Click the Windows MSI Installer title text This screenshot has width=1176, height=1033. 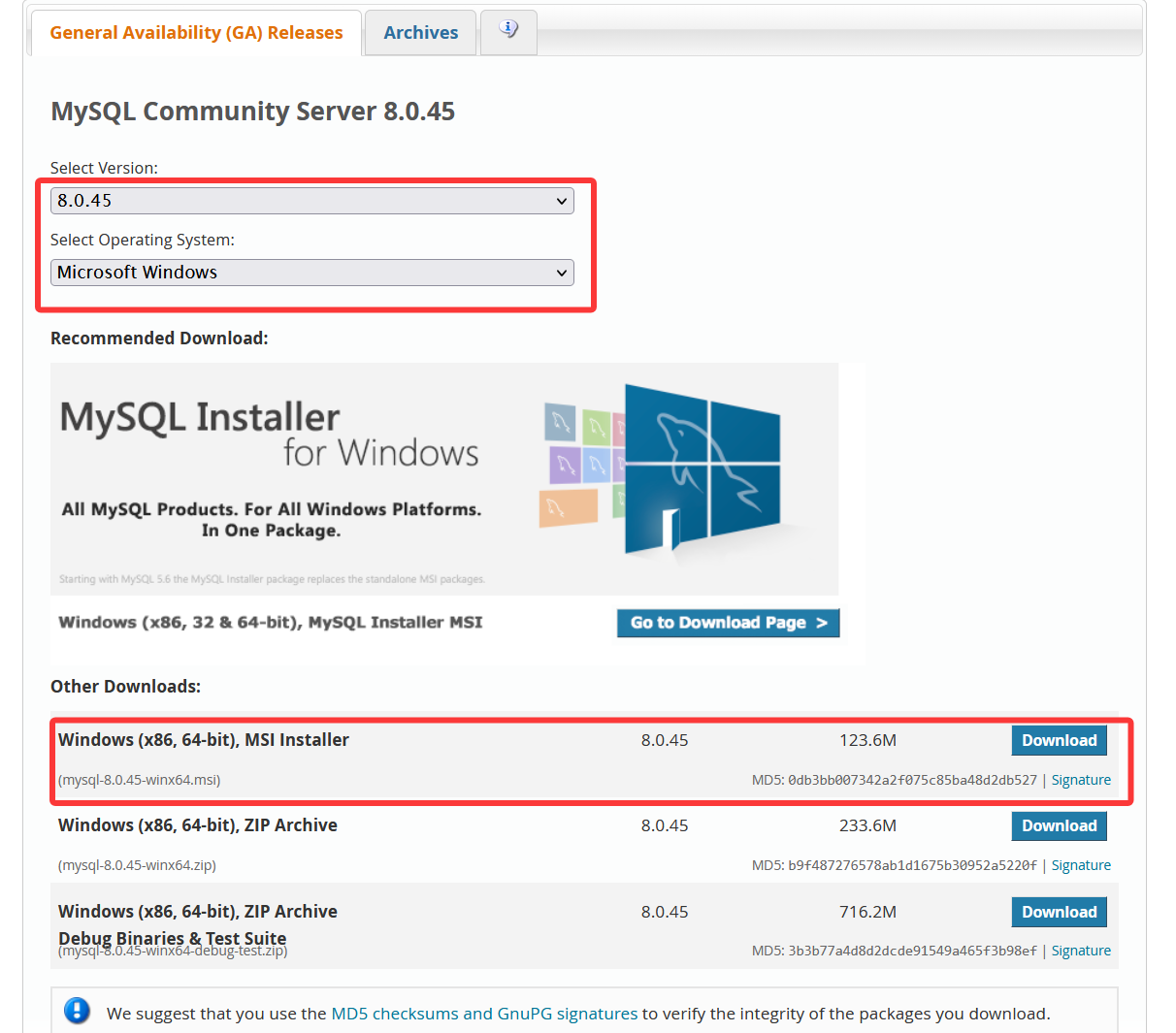(x=204, y=740)
